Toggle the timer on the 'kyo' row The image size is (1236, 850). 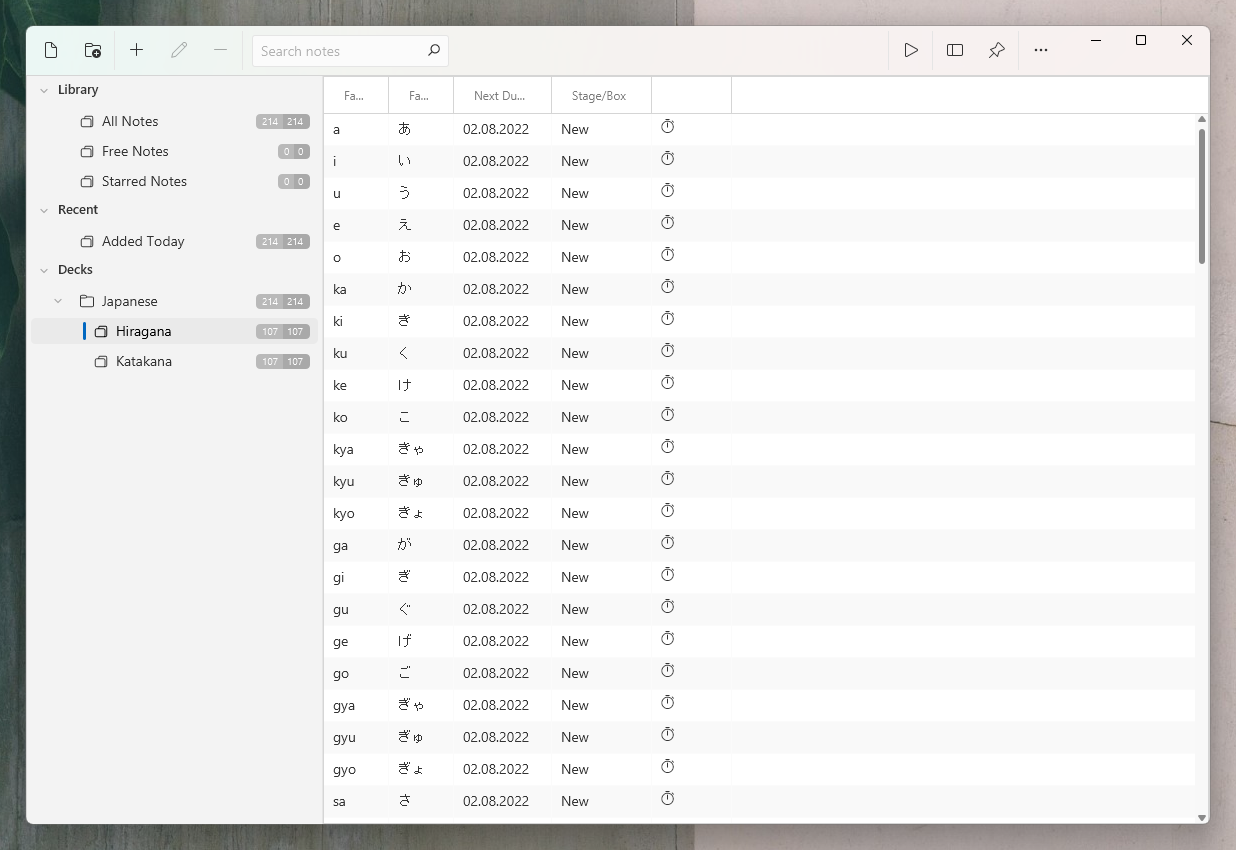pos(667,511)
